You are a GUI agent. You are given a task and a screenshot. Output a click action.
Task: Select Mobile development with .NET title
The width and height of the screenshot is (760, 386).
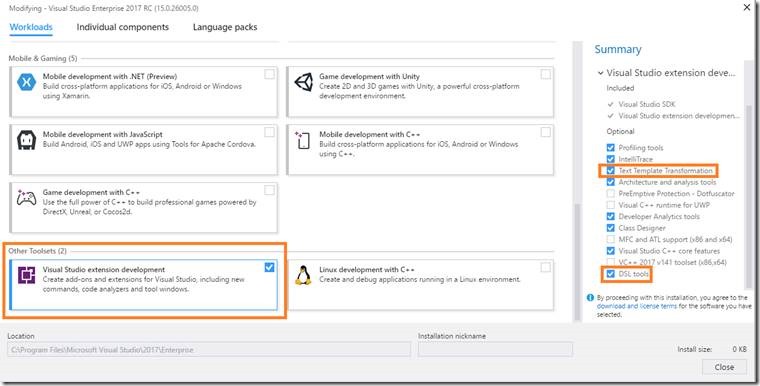point(110,76)
